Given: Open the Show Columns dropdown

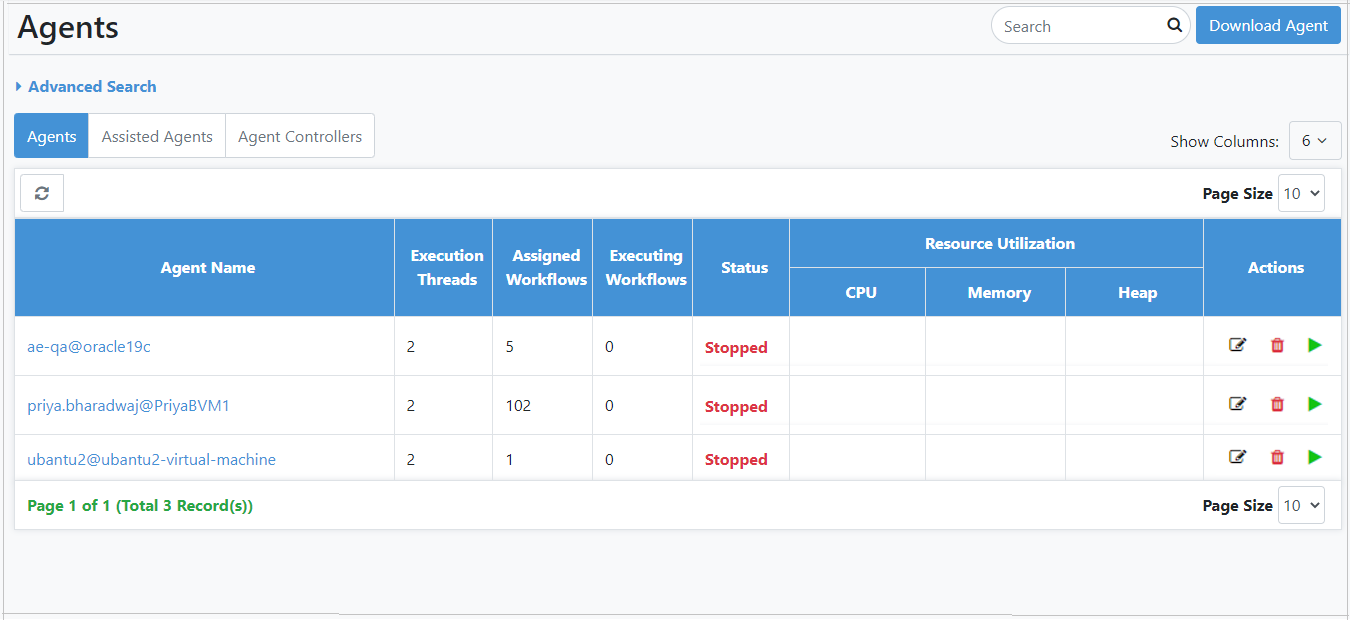Looking at the screenshot, I should click(1314, 141).
